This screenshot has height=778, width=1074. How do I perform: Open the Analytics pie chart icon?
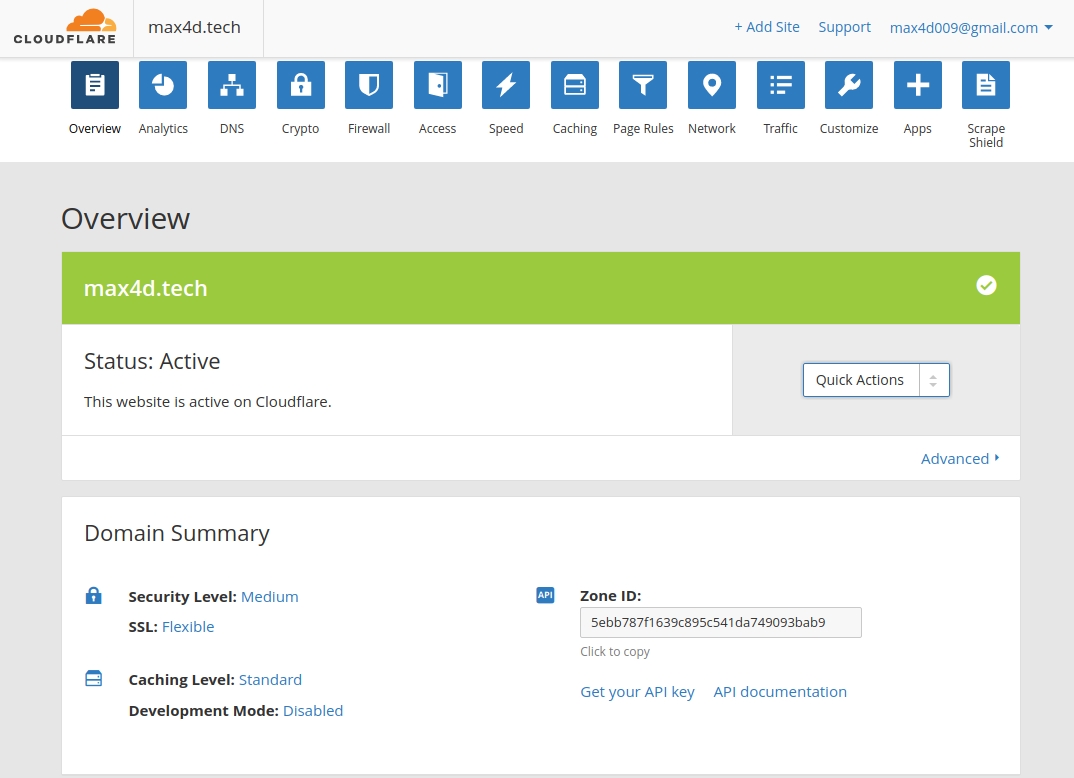[x=163, y=85]
